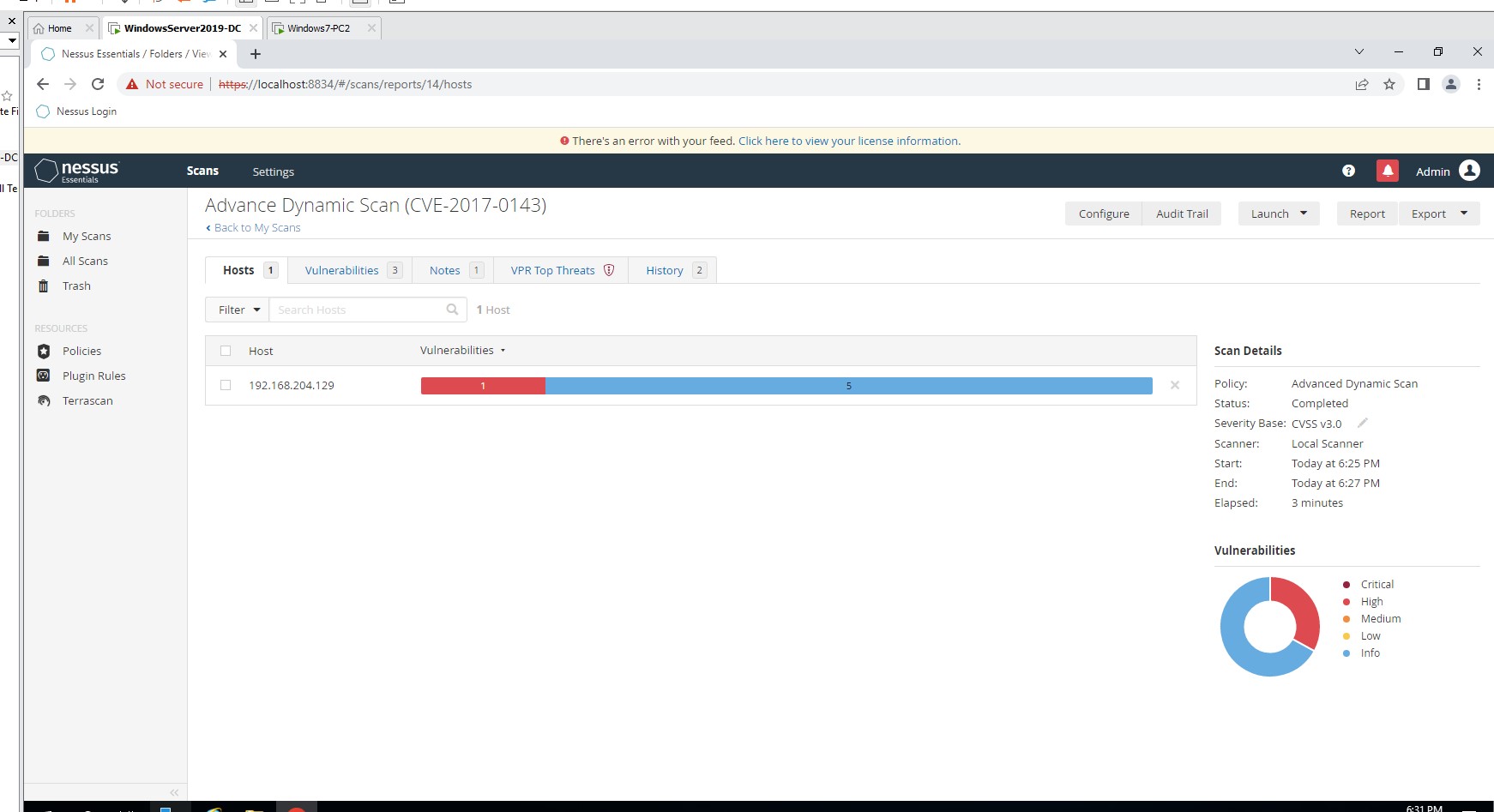Toggle the browser side panel icon
Viewport: 1494px width, 812px height.
click(x=1424, y=84)
